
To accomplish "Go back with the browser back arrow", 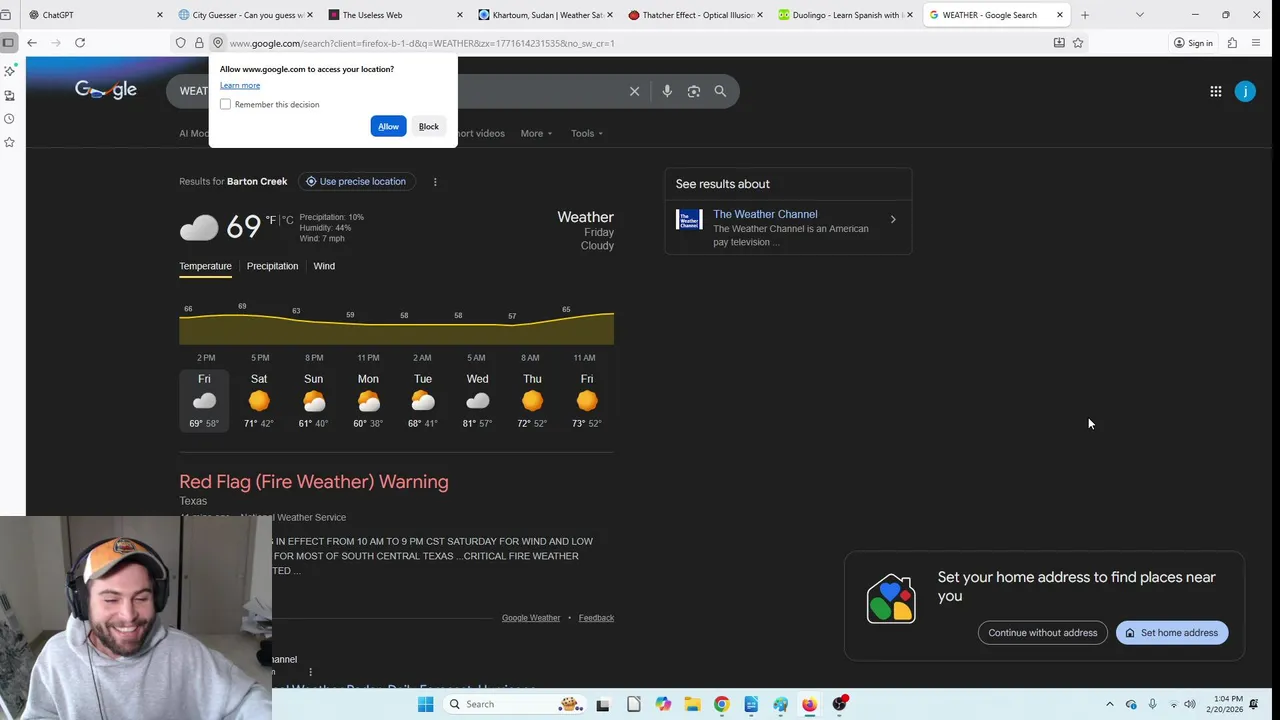I will [32, 43].
